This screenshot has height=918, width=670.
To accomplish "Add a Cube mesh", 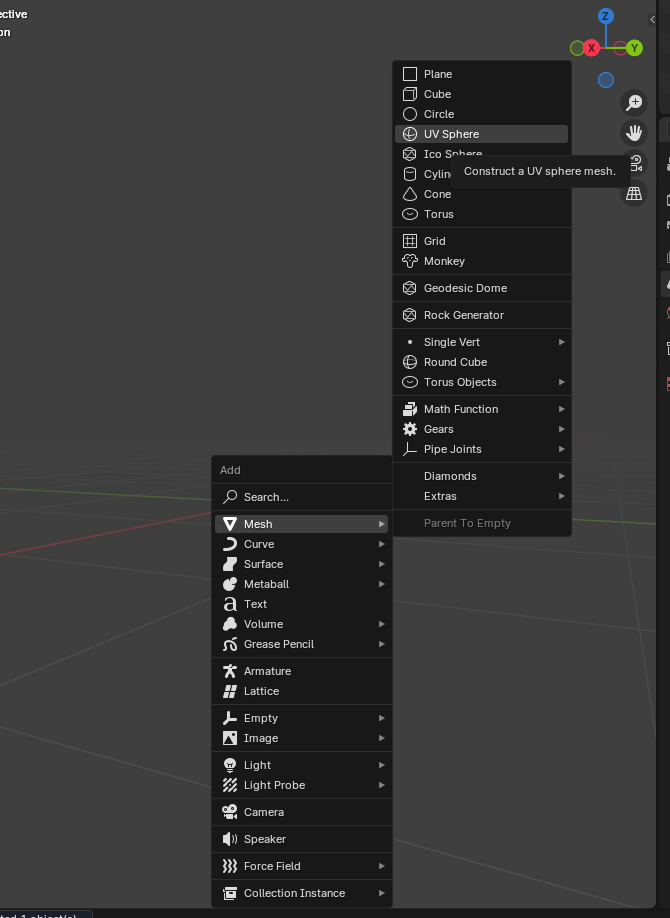I will pyautogui.click(x=481, y=94).
